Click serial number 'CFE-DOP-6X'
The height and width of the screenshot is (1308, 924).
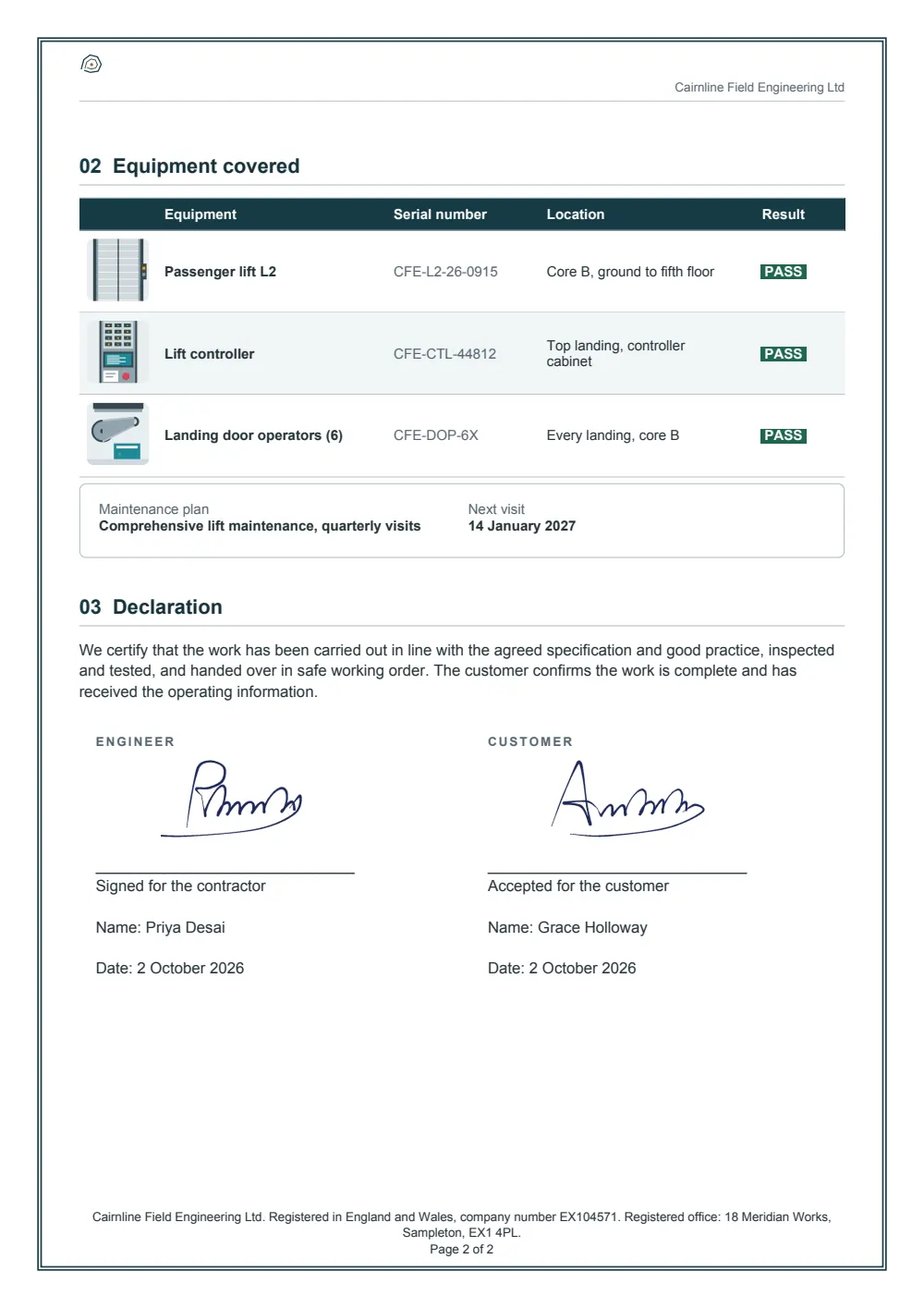(436, 435)
